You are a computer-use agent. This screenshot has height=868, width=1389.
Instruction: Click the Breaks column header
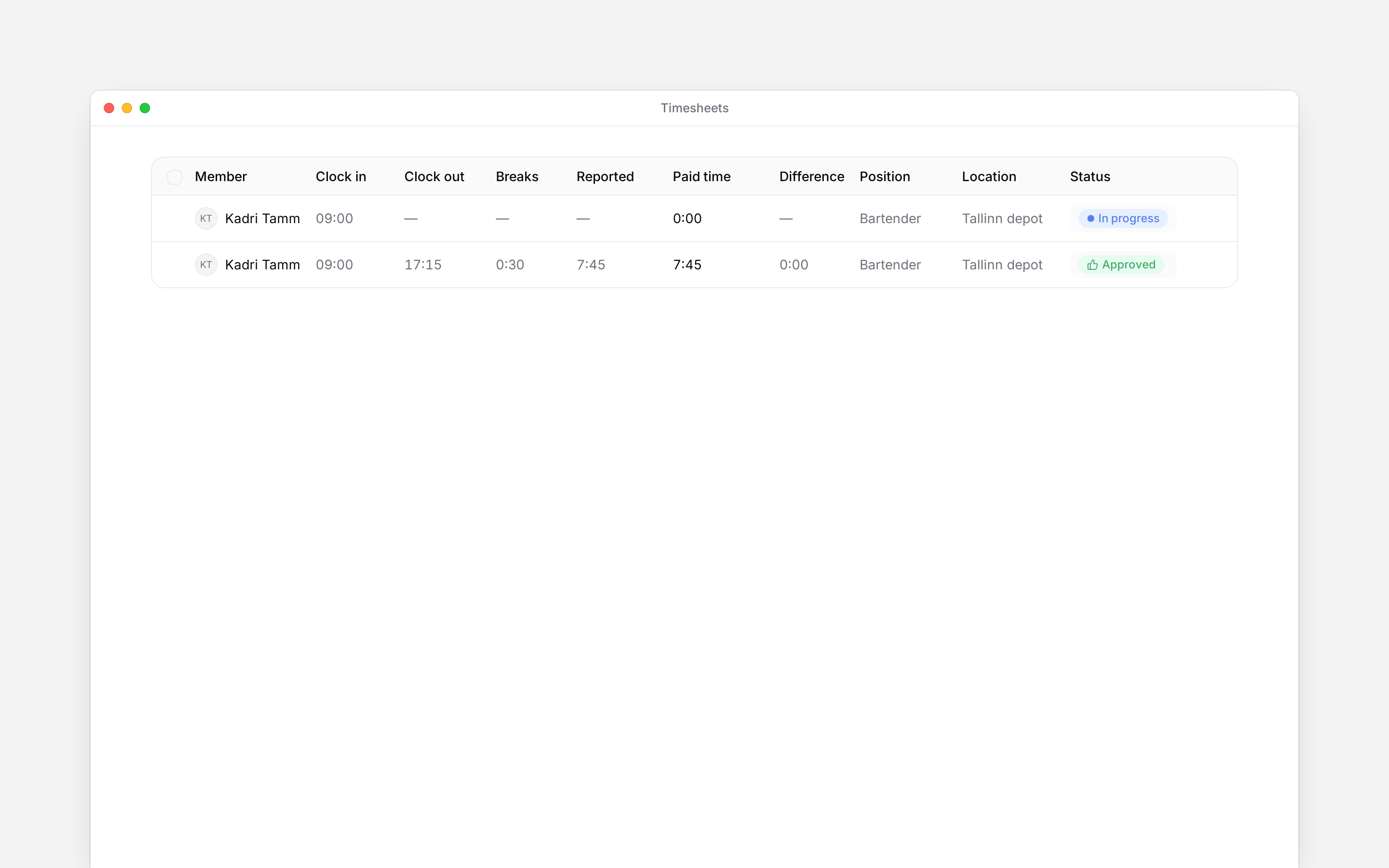tap(517, 177)
